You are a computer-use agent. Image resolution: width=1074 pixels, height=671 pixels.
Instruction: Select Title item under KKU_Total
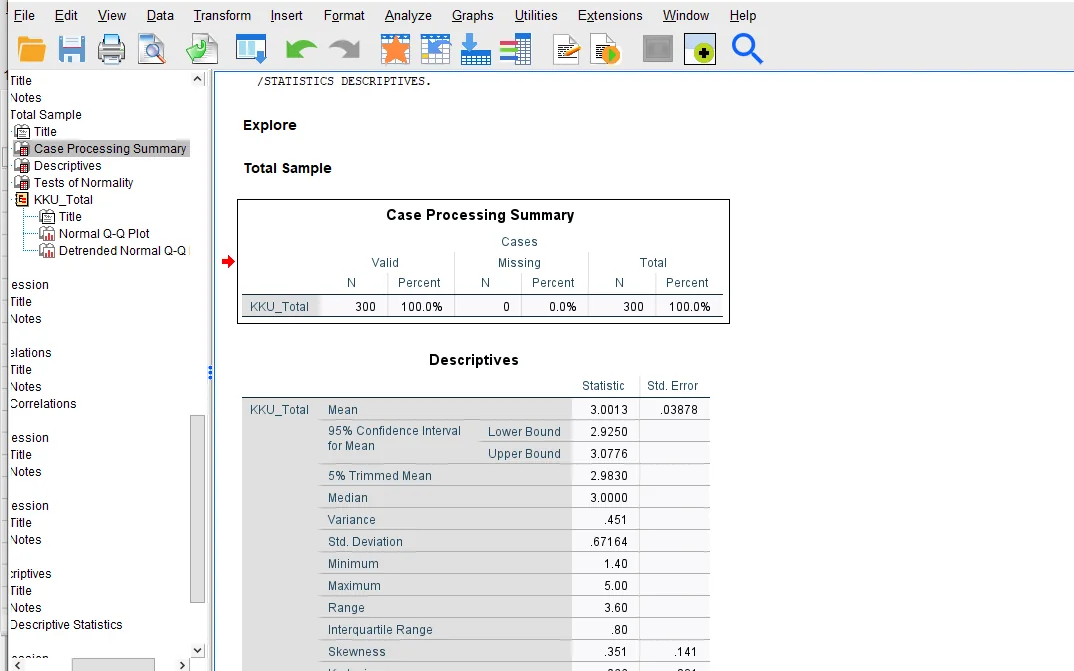(70, 216)
